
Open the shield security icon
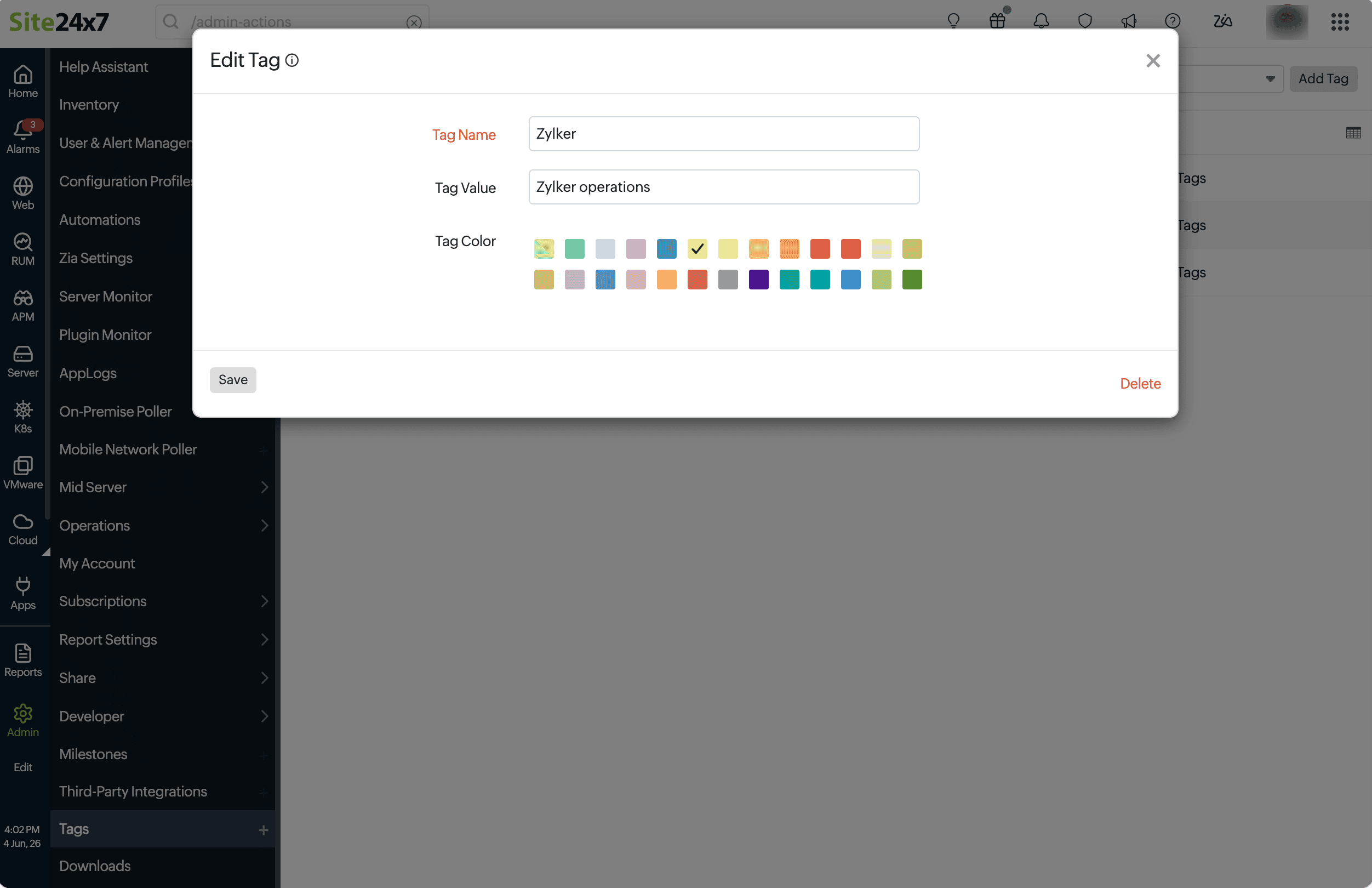pyautogui.click(x=1085, y=21)
